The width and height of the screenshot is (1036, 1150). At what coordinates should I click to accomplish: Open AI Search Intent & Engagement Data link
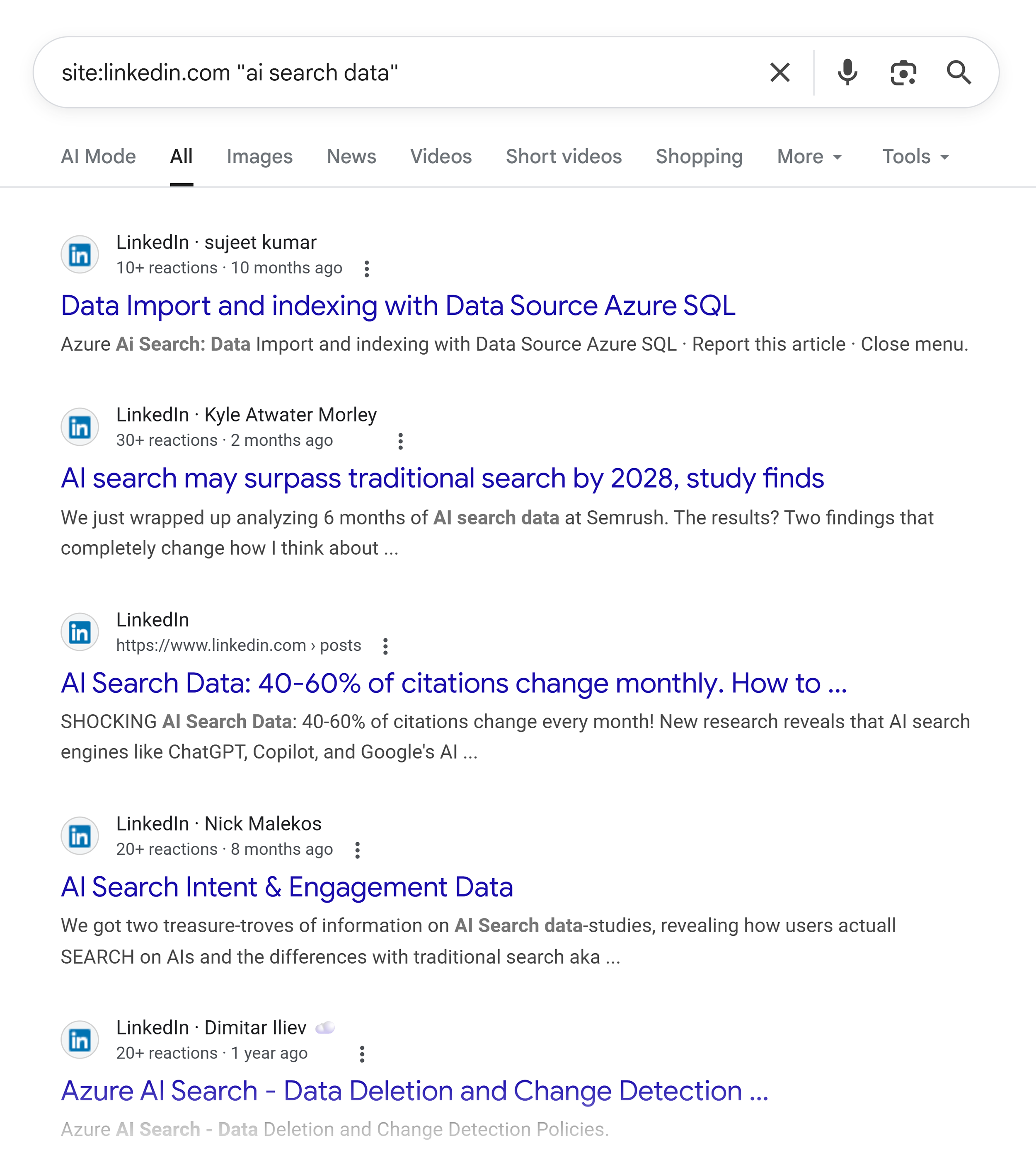(287, 887)
